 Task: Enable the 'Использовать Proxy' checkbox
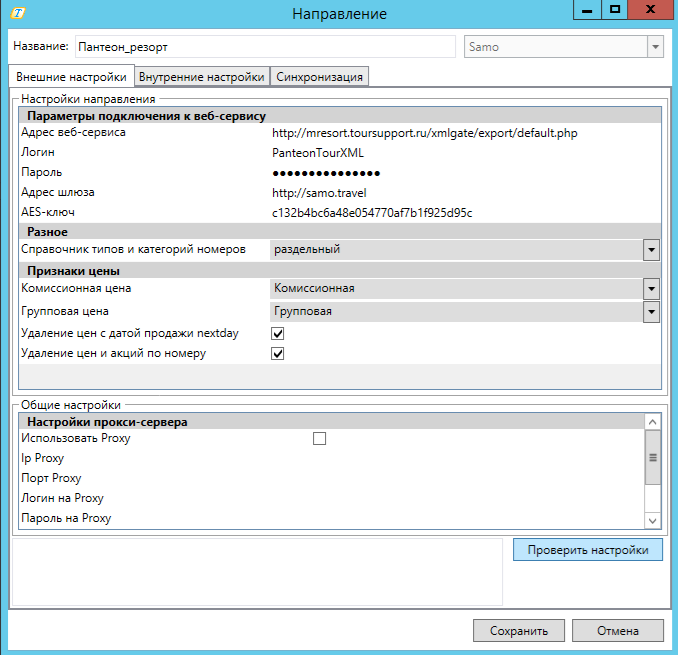coord(319,438)
